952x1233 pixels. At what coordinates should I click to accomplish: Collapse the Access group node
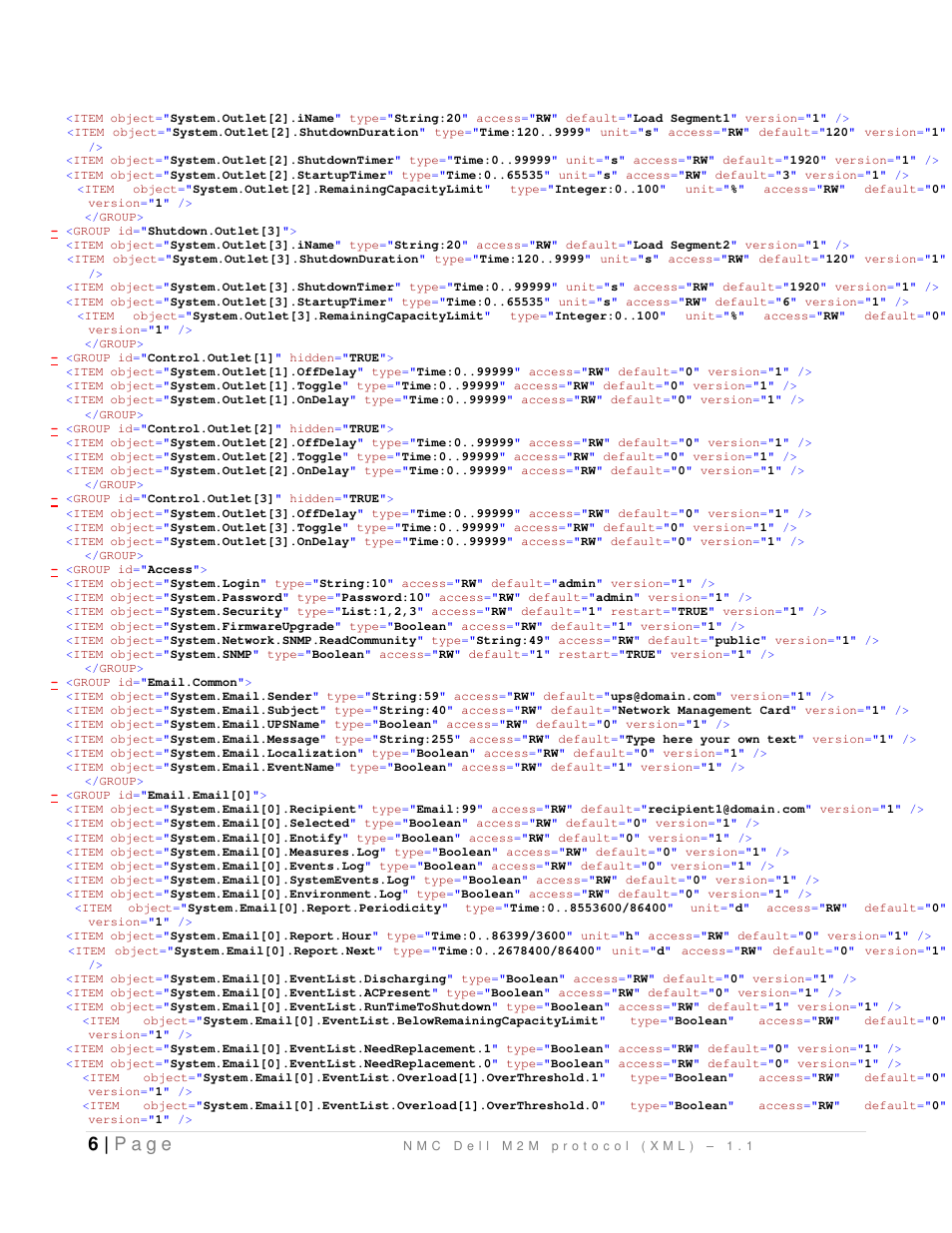[54, 570]
